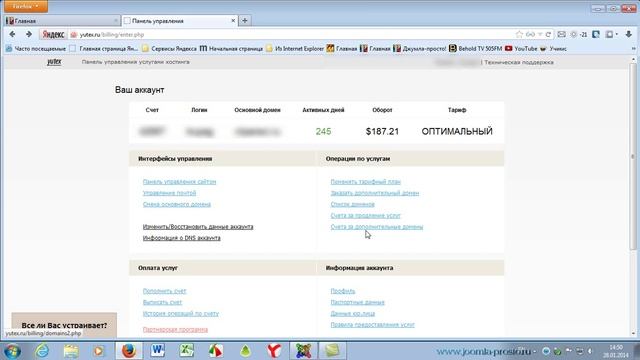This screenshot has height=360, width=640.
Task: Open the Джумла-просто! bookmark
Action: tap(420, 49)
